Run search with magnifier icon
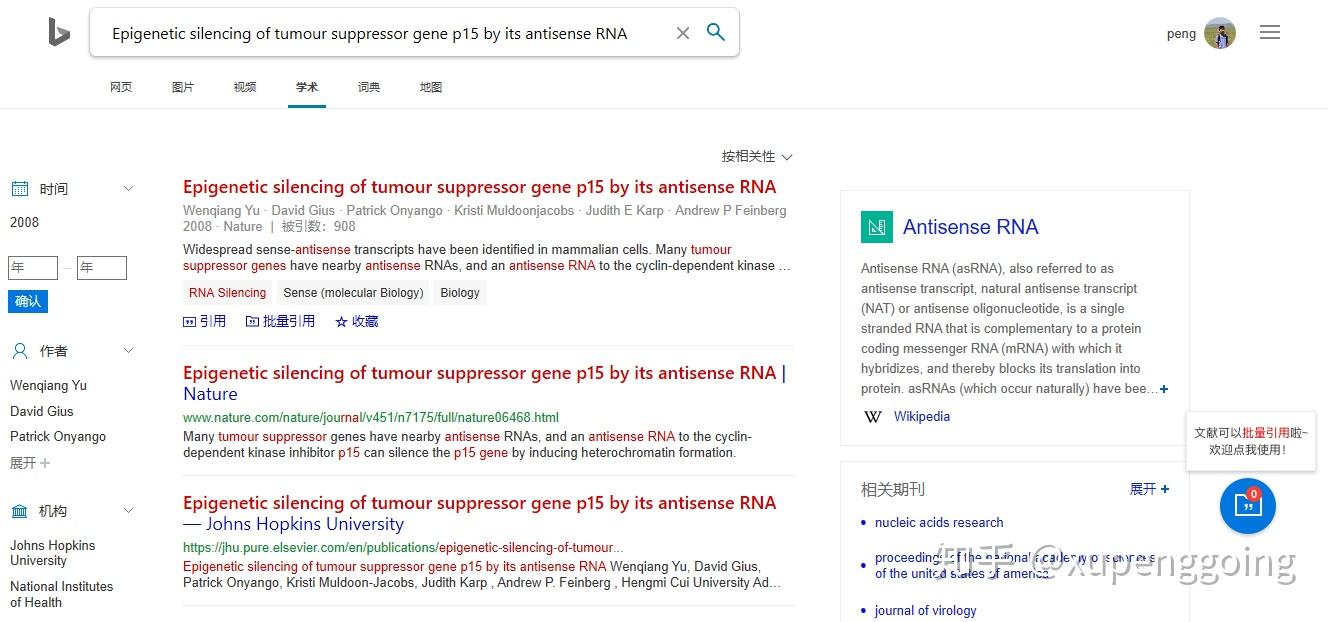1328x622 pixels. (x=716, y=32)
